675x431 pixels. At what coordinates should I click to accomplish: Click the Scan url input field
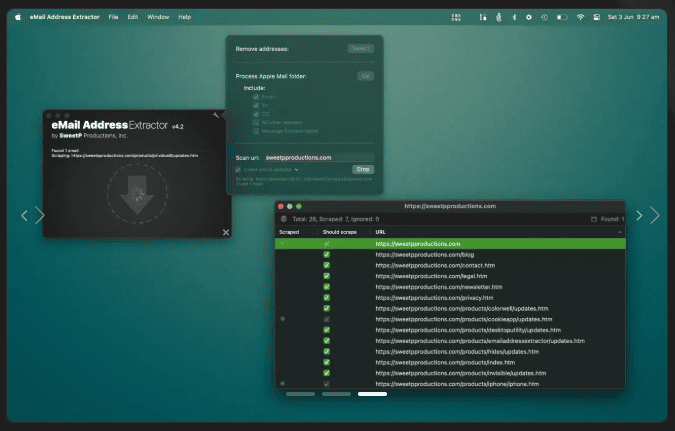pyautogui.click(x=319, y=158)
